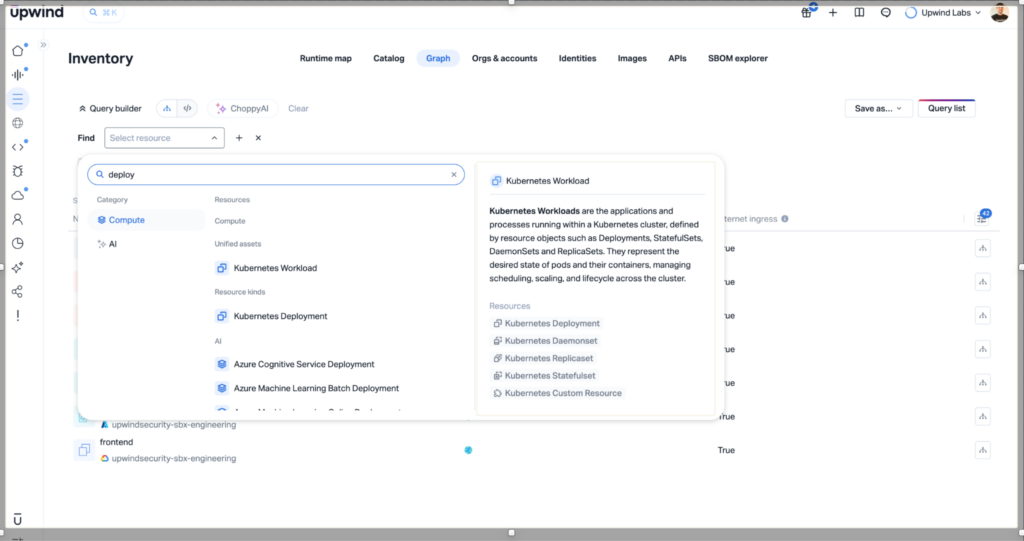The width and height of the screenshot is (1024, 541).
Task: Open the Upwind Labs organization dropdown
Action: tap(943, 12)
